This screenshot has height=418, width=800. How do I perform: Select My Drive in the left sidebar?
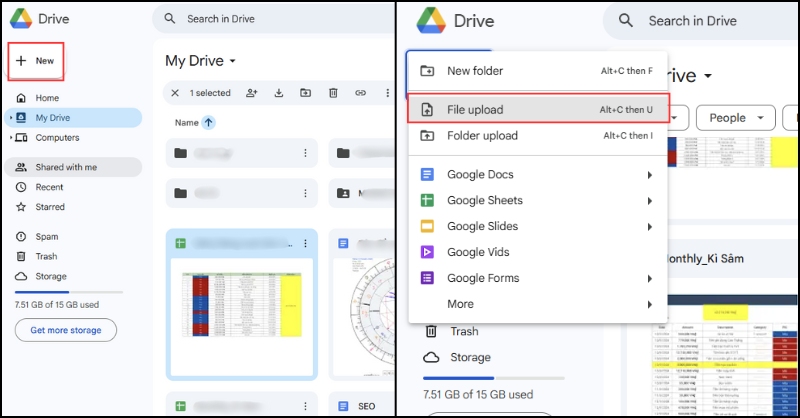tap(73, 118)
